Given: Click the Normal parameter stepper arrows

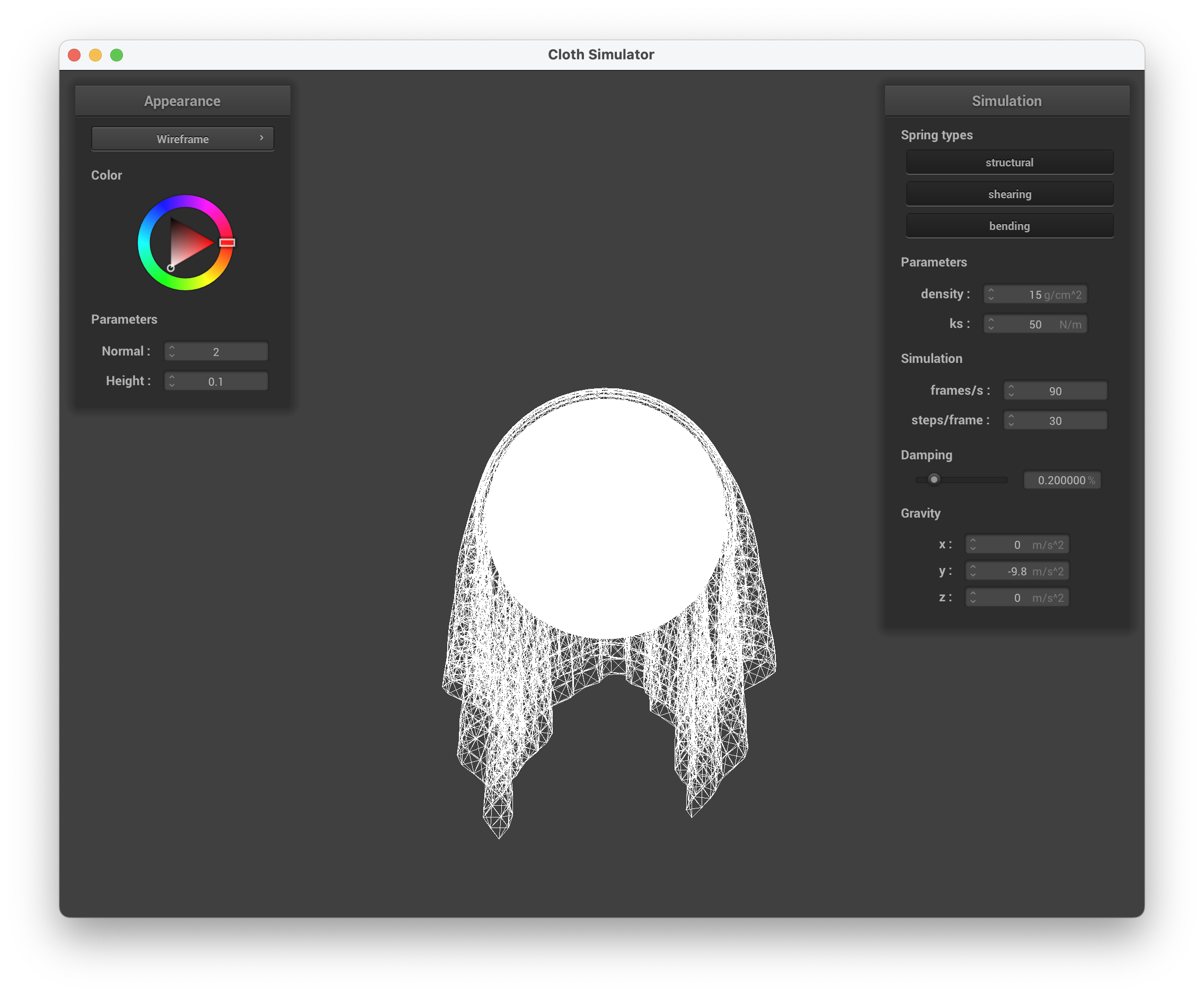Looking at the screenshot, I should pos(171,351).
